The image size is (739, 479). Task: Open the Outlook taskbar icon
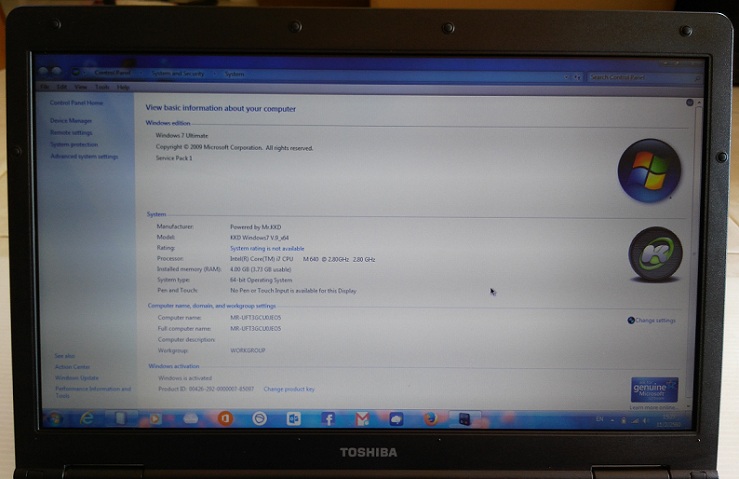click(293, 419)
